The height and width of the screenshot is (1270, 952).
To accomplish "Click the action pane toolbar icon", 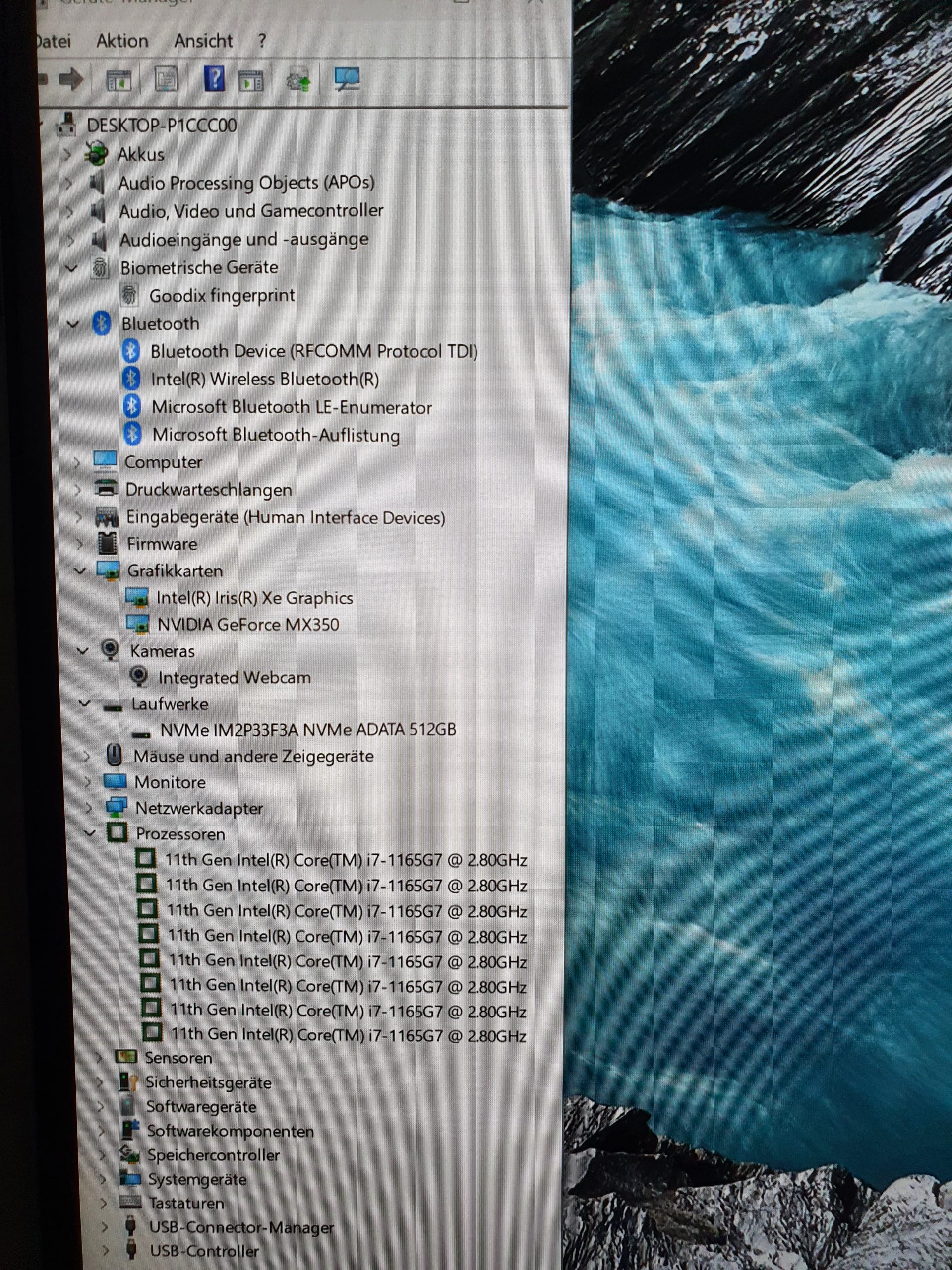I will coord(251,80).
